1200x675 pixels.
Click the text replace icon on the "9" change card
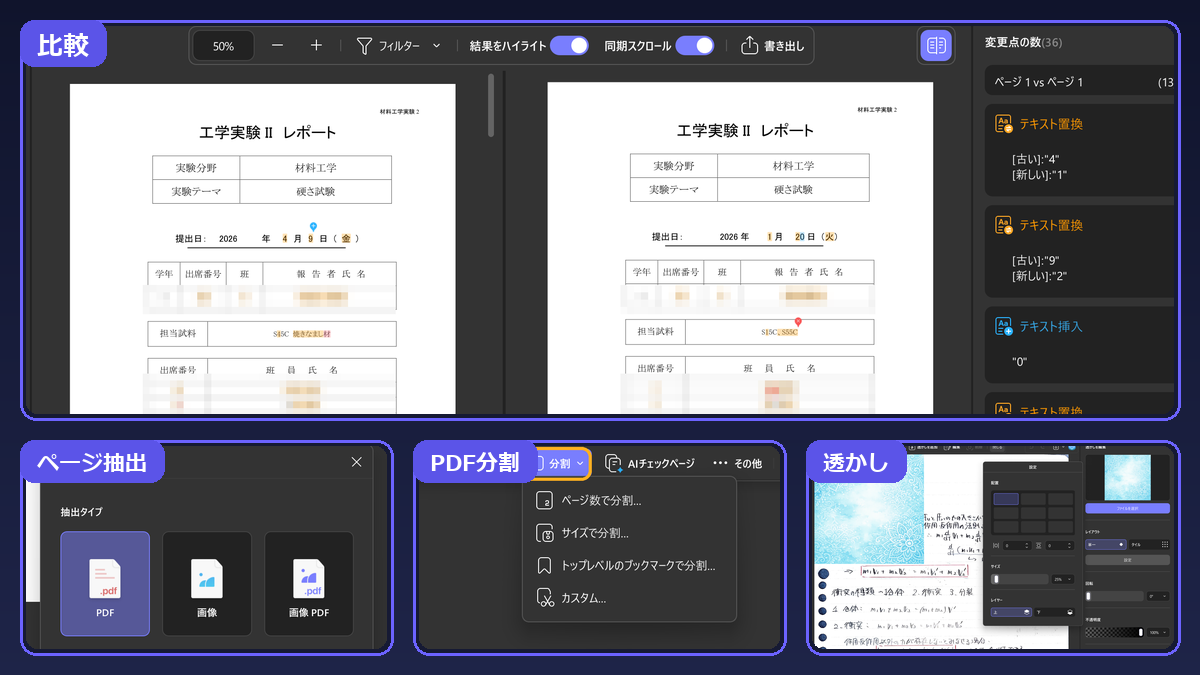[x=1003, y=225]
